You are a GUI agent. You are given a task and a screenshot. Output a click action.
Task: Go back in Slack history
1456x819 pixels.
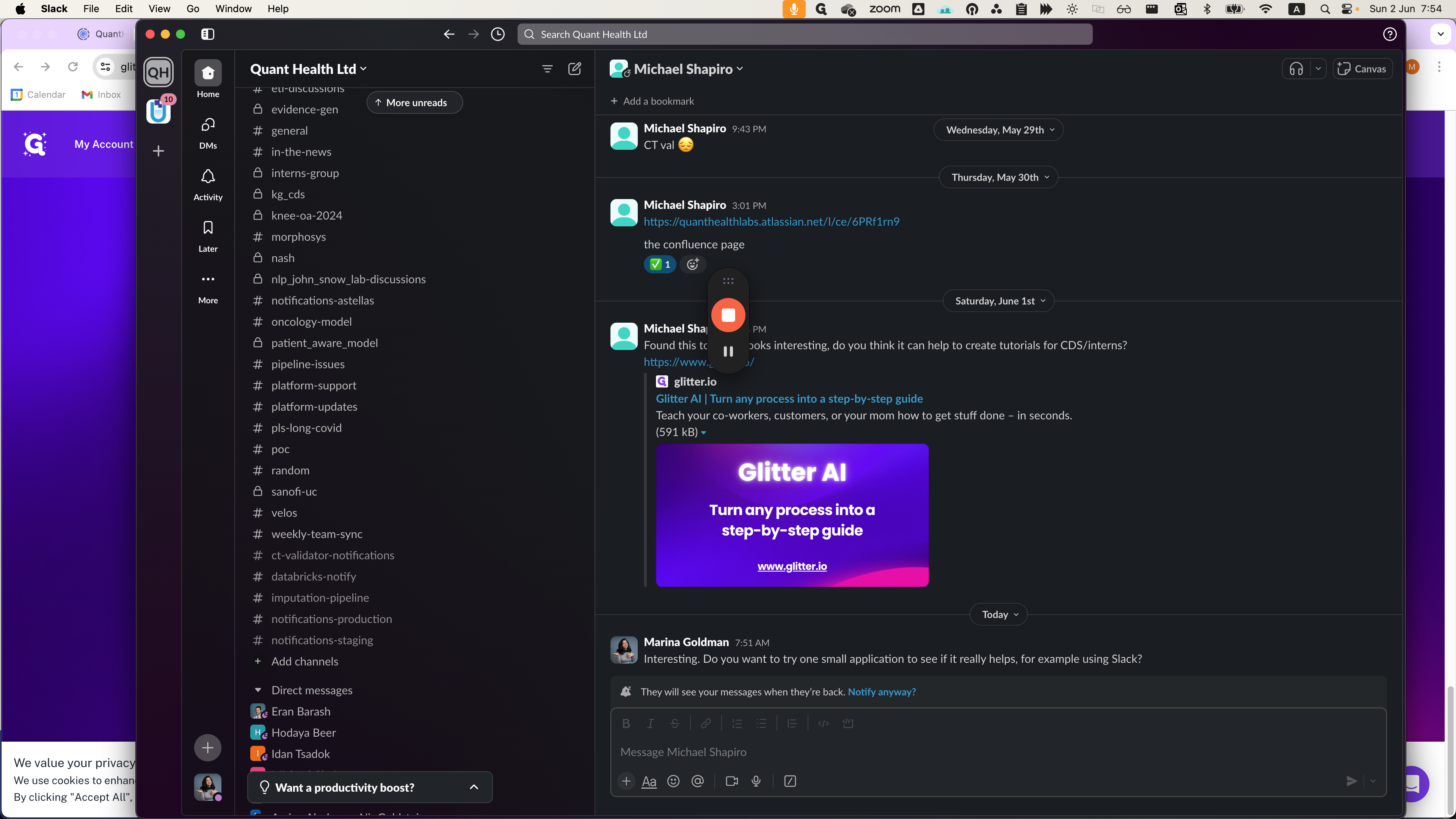click(449, 34)
